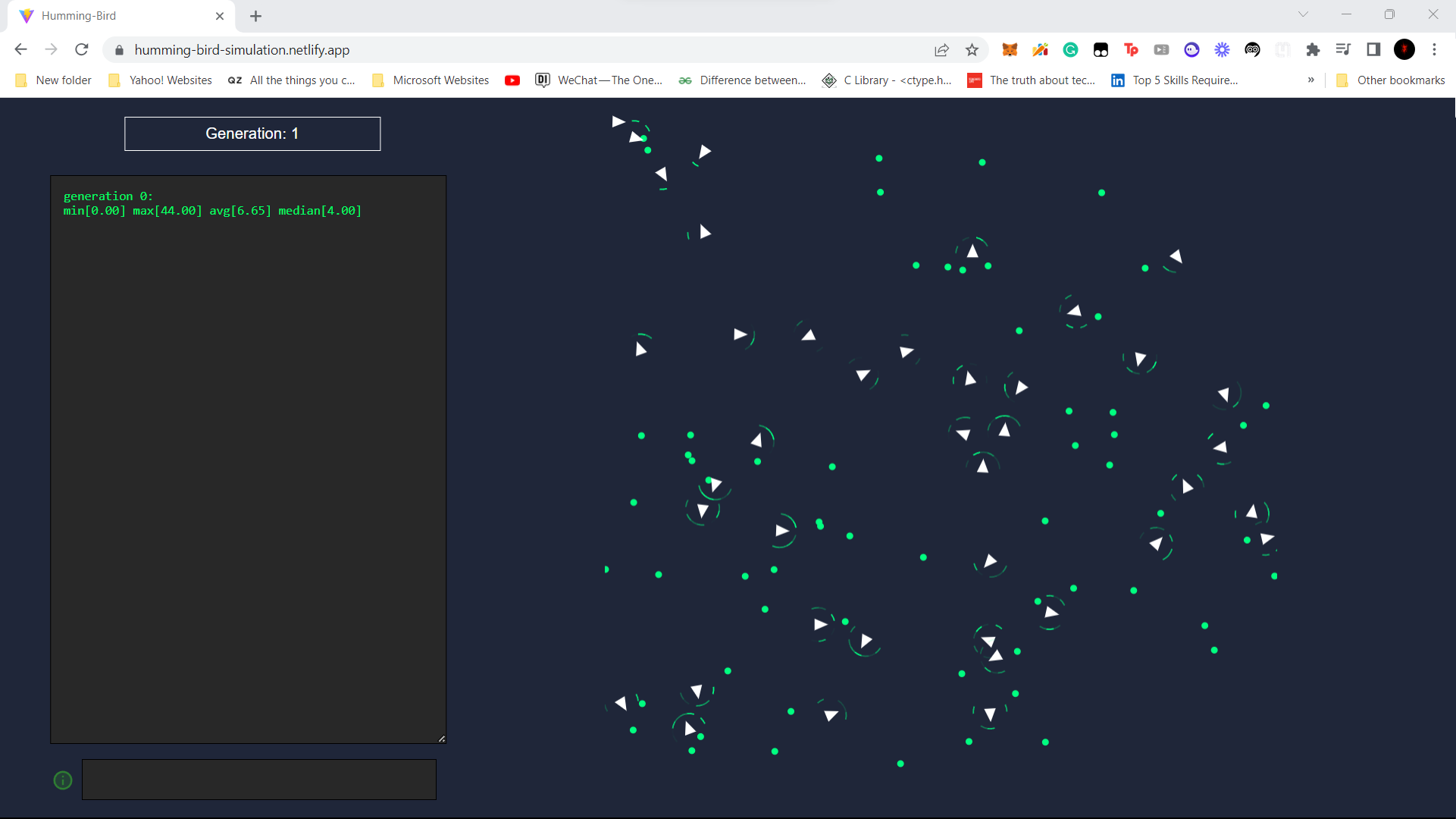1456x819 pixels.
Task: Open the owl-shaped browser extension
Action: [x=1253, y=49]
